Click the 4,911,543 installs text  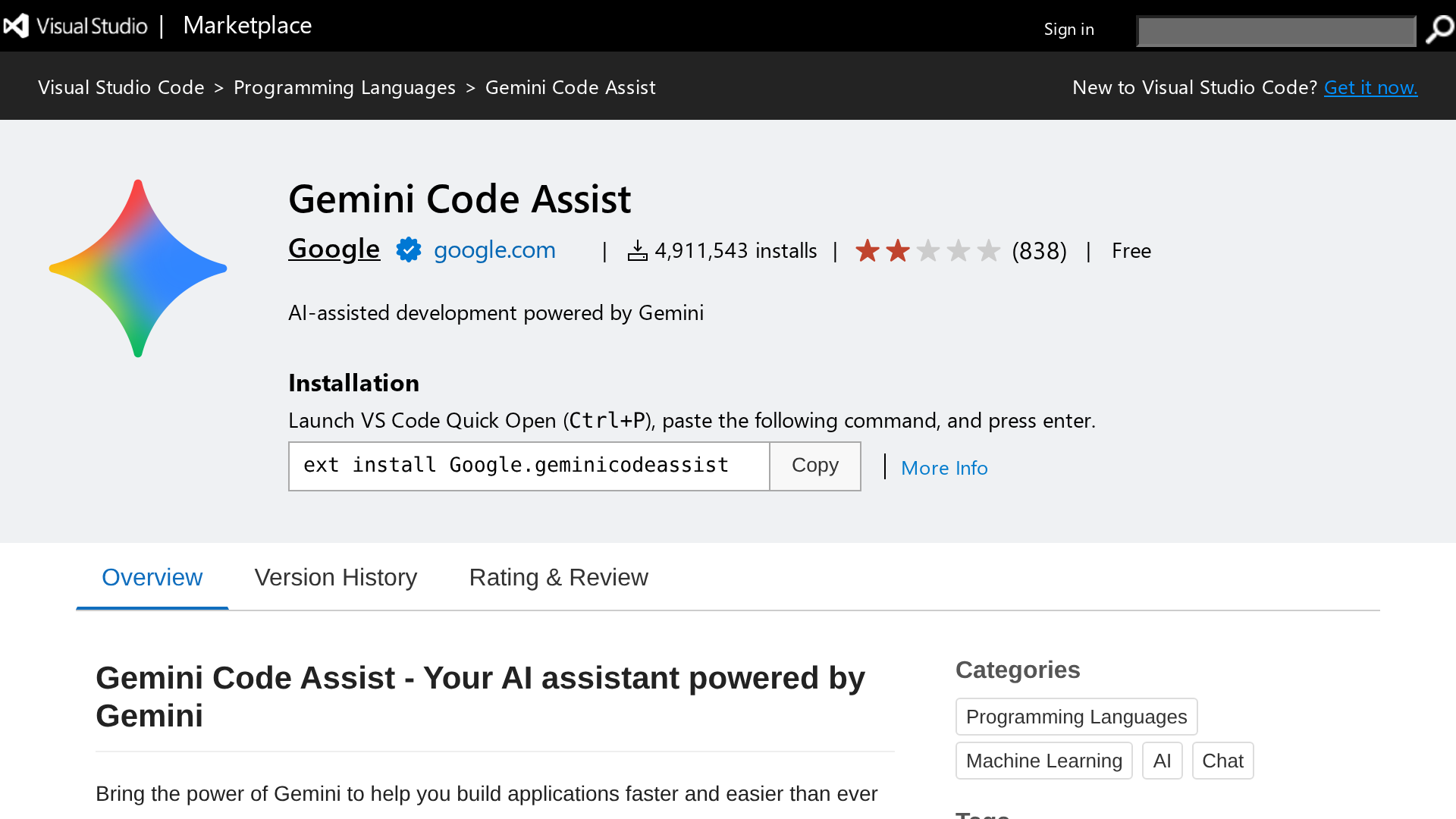tap(736, 250)
